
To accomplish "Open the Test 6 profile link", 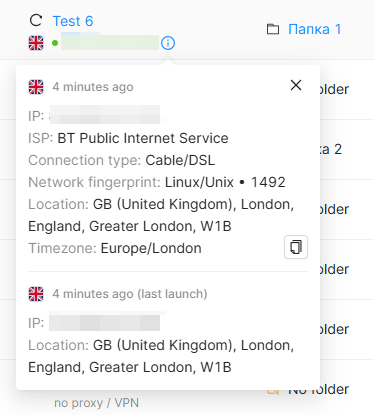I will pyautogui.click(x=73, y=21).
